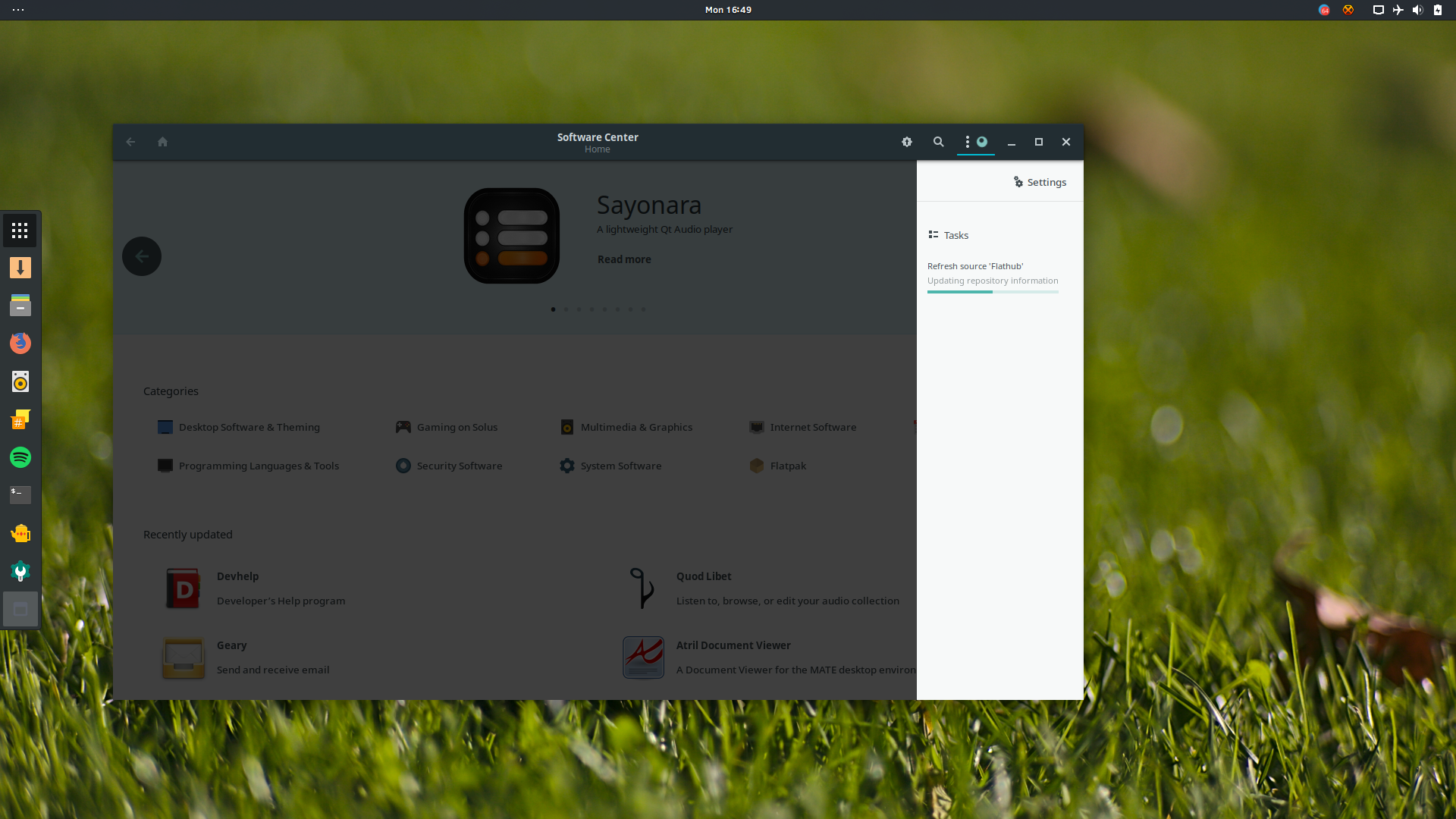
Task: Open Rhythmbox speaker icon in dock
Action: [x=20, y=381]
